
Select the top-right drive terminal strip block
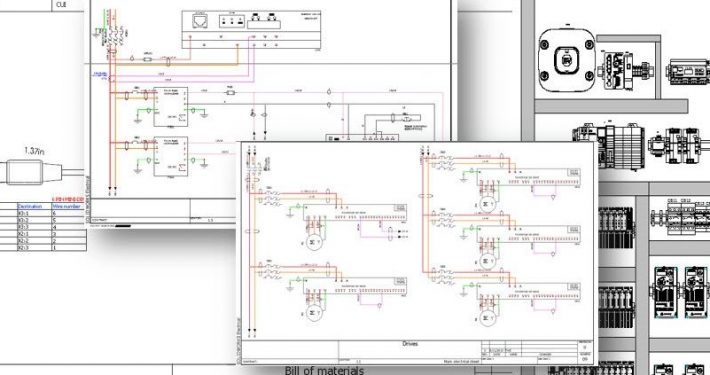click(529, 177)
